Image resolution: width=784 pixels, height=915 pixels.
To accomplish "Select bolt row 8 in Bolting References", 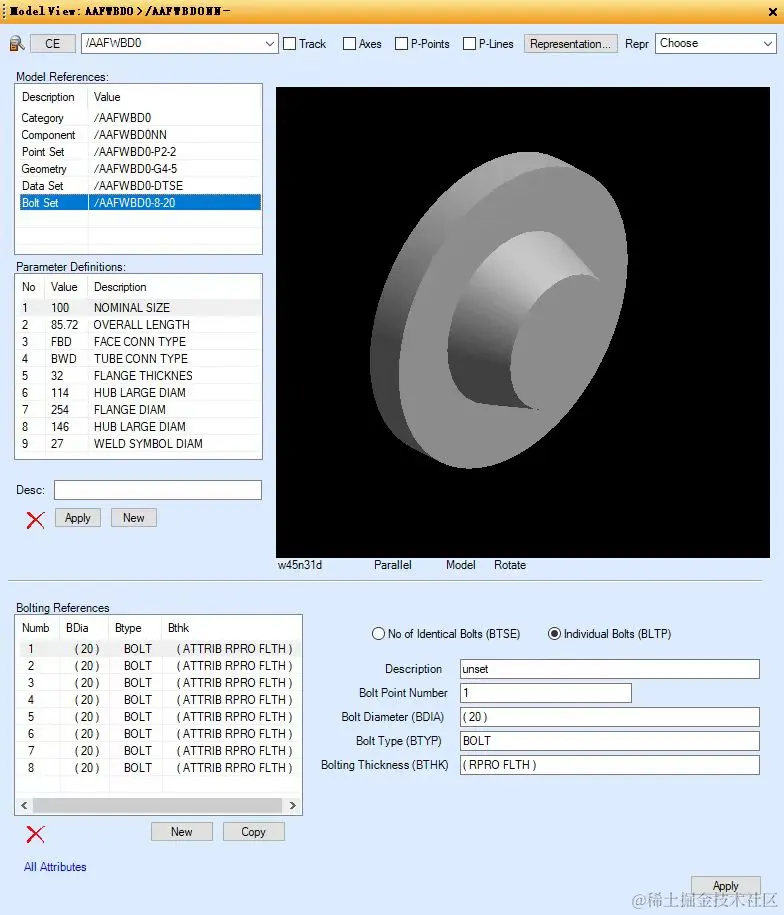I will [160, 767].
